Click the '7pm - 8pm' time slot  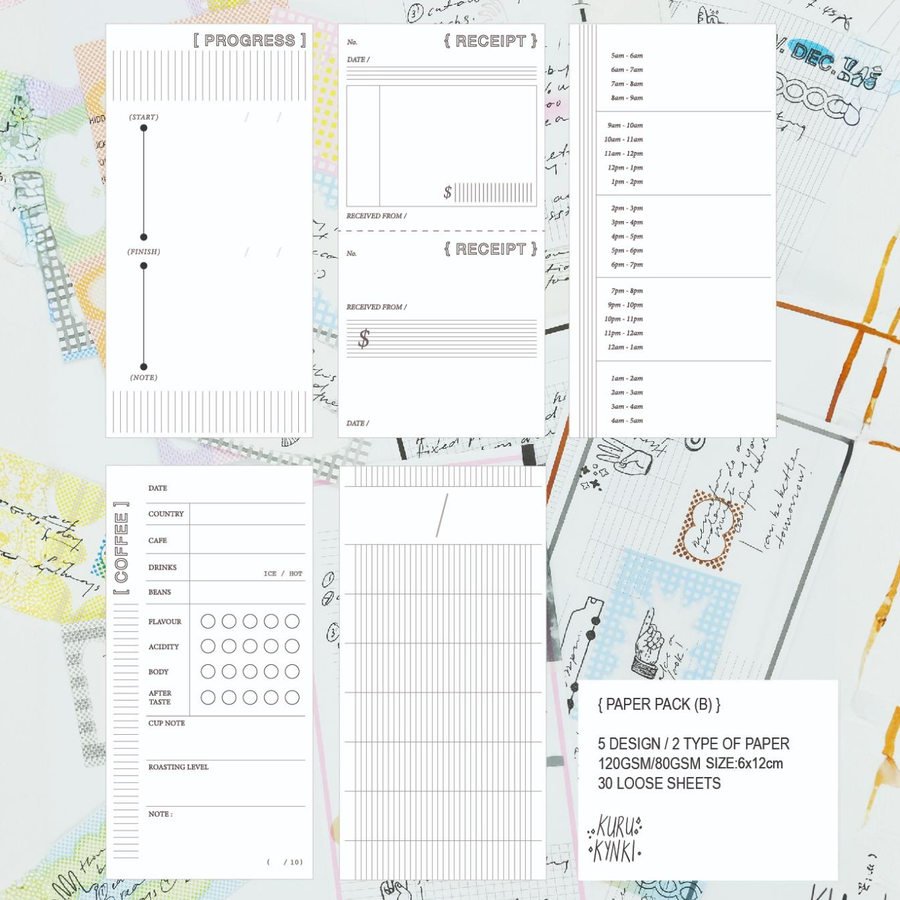[627, 291]
